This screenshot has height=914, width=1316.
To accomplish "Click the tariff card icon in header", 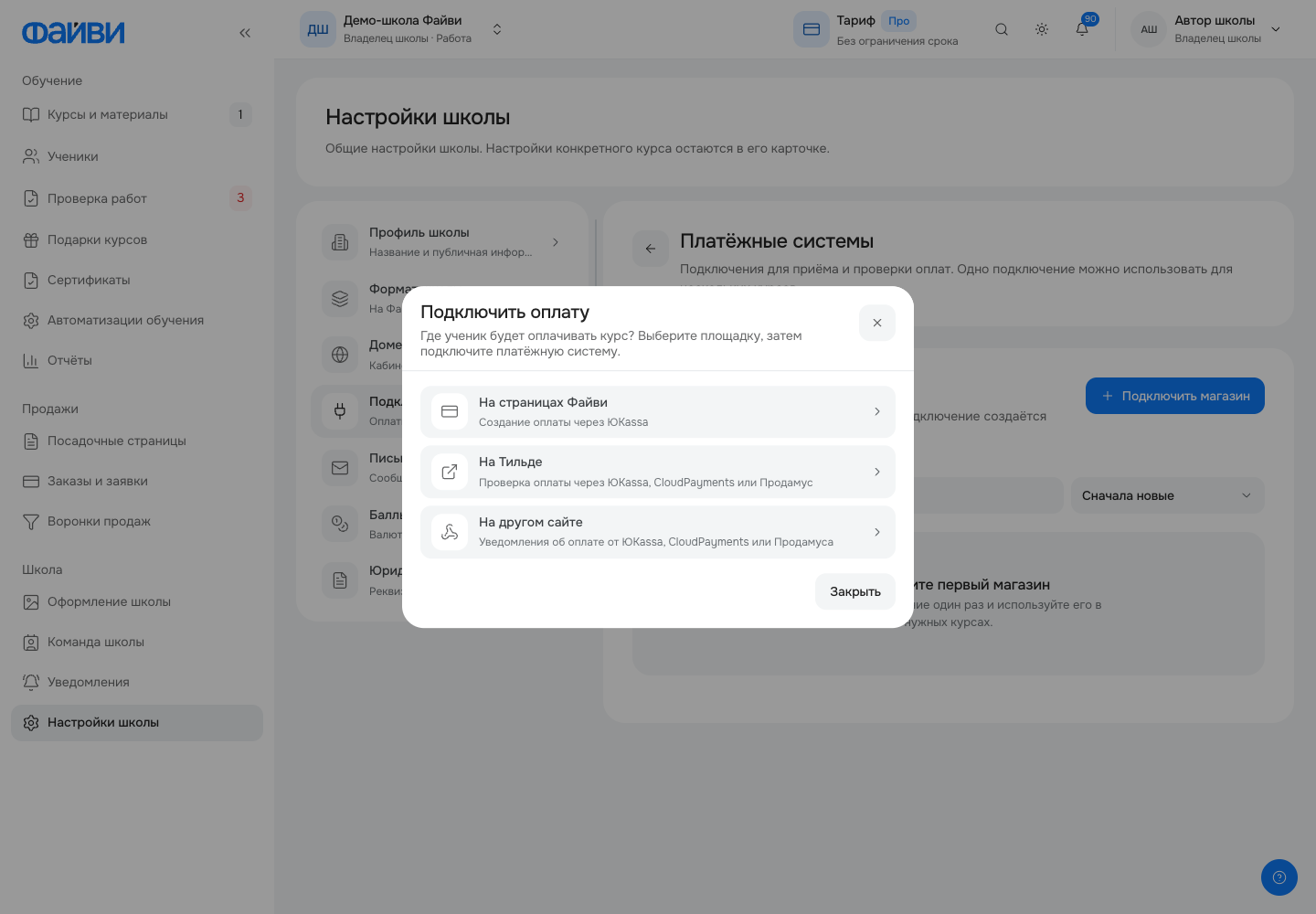I will (x=812, y=29).
